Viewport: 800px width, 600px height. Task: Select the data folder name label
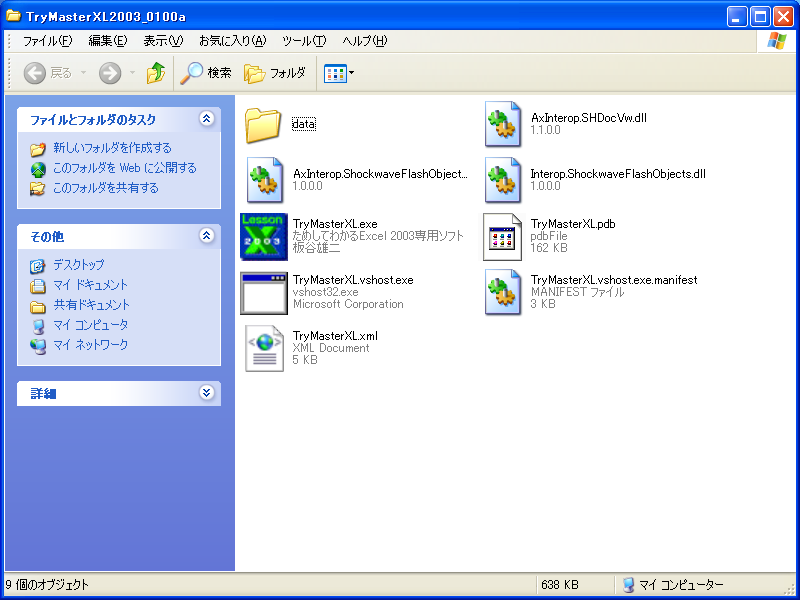(x=304, y=124)
